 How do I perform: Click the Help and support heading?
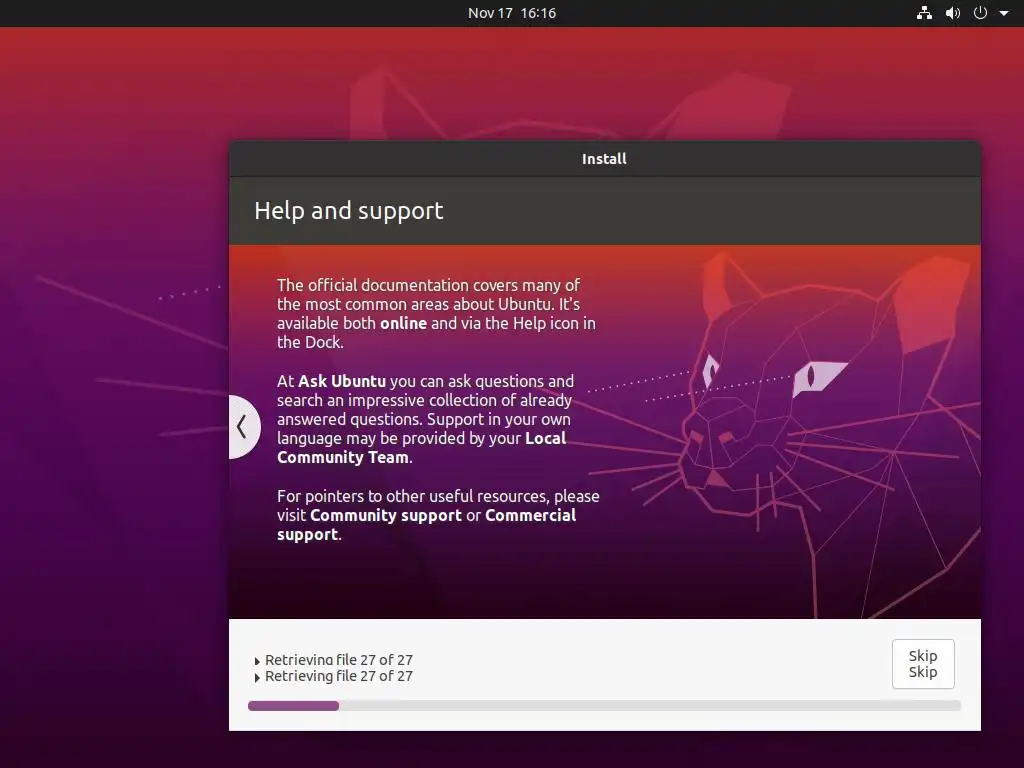pyautogui.click(x=348, y=211)
